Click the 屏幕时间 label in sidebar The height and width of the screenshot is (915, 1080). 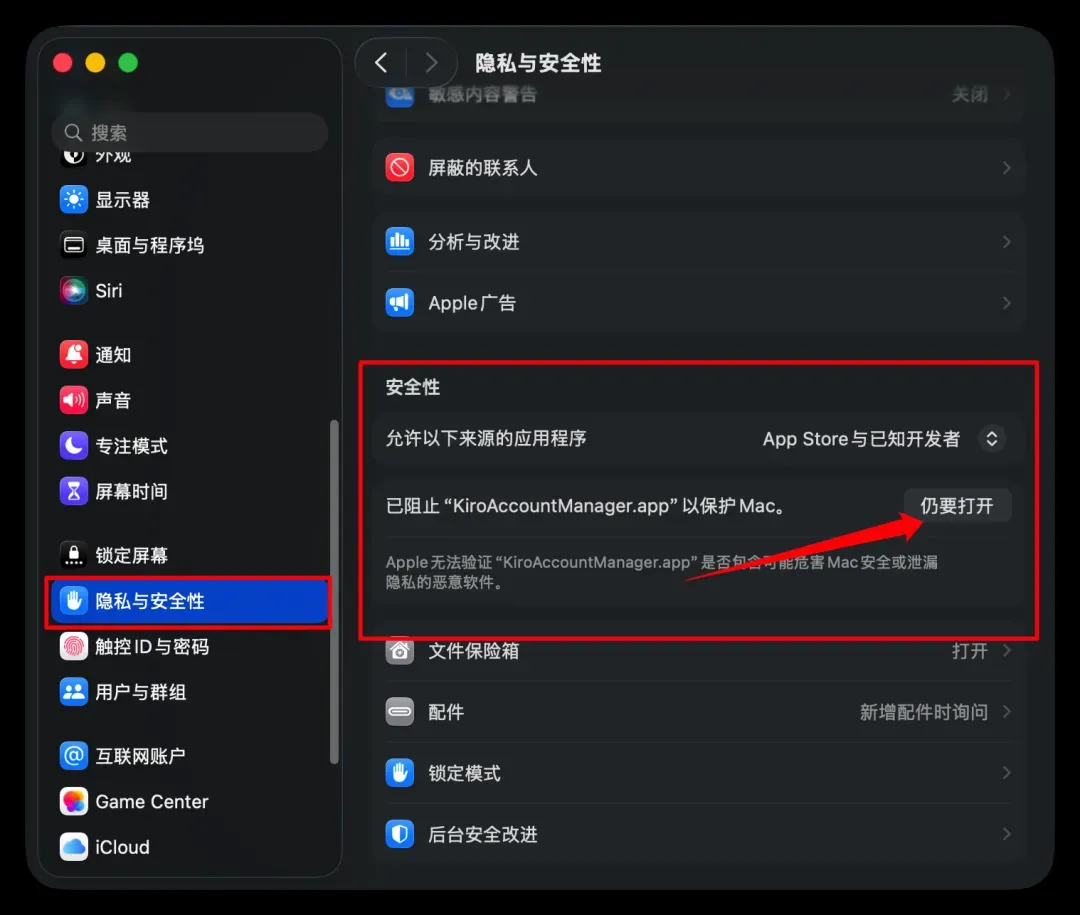point(131,491)
